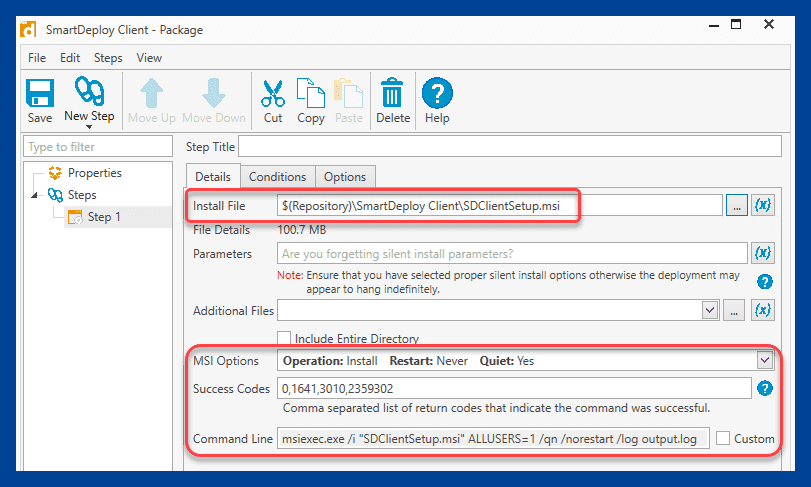Collapse the Steps tree node arrow
Screen dimensions: 811x487
coord(35,195)
